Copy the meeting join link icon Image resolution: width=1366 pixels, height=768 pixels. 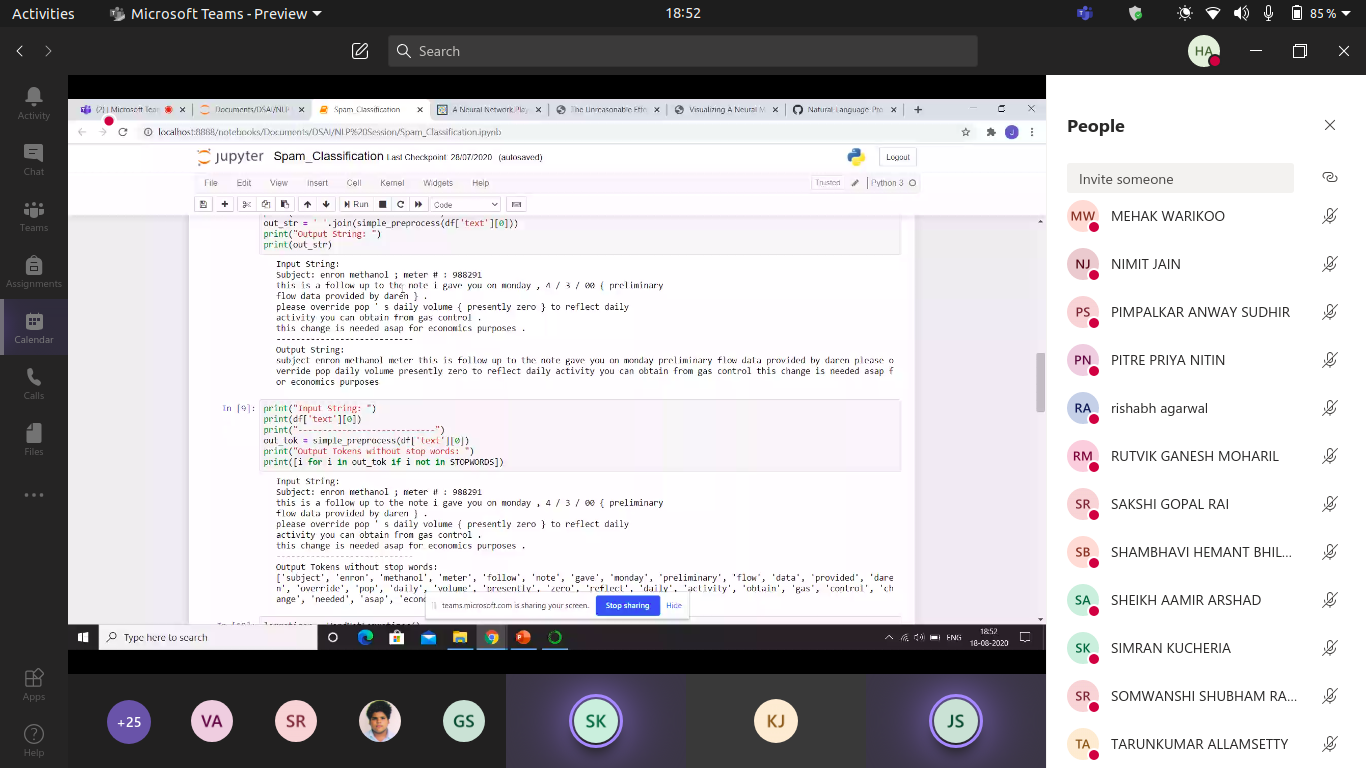click(1329, 178)
